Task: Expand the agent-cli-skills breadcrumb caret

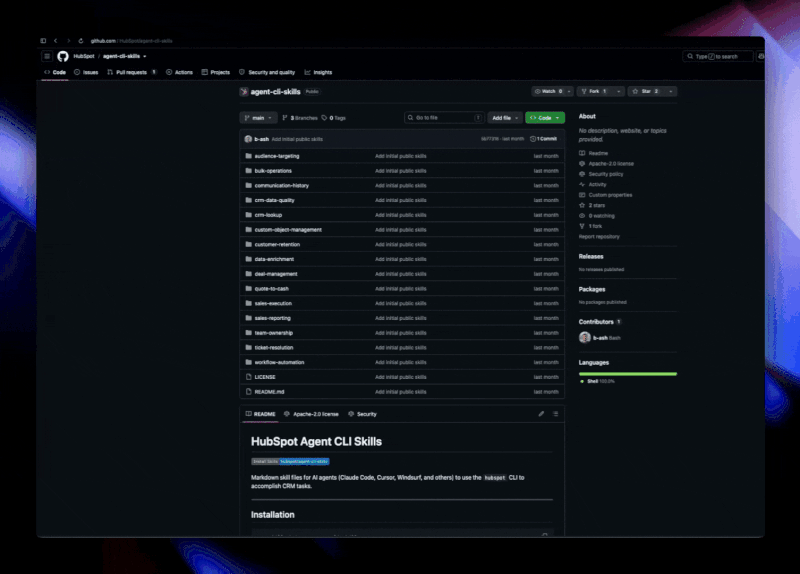Action: [144, 57]
